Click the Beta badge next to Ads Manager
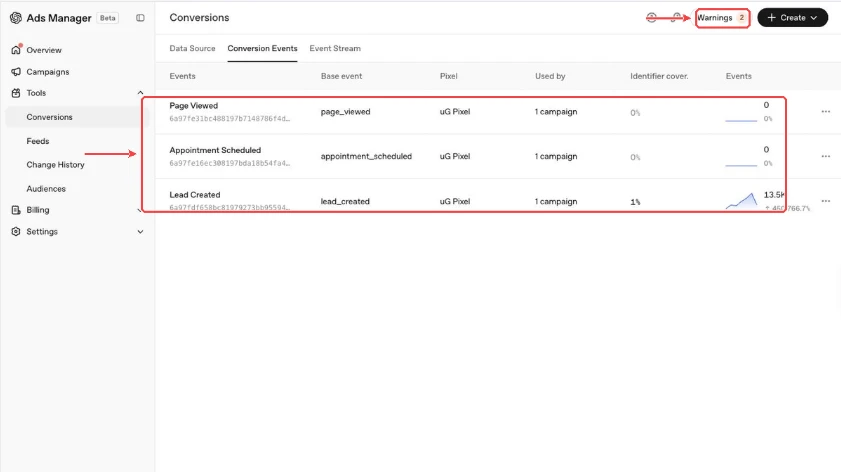Screen dimensions: 841x472 107,18
